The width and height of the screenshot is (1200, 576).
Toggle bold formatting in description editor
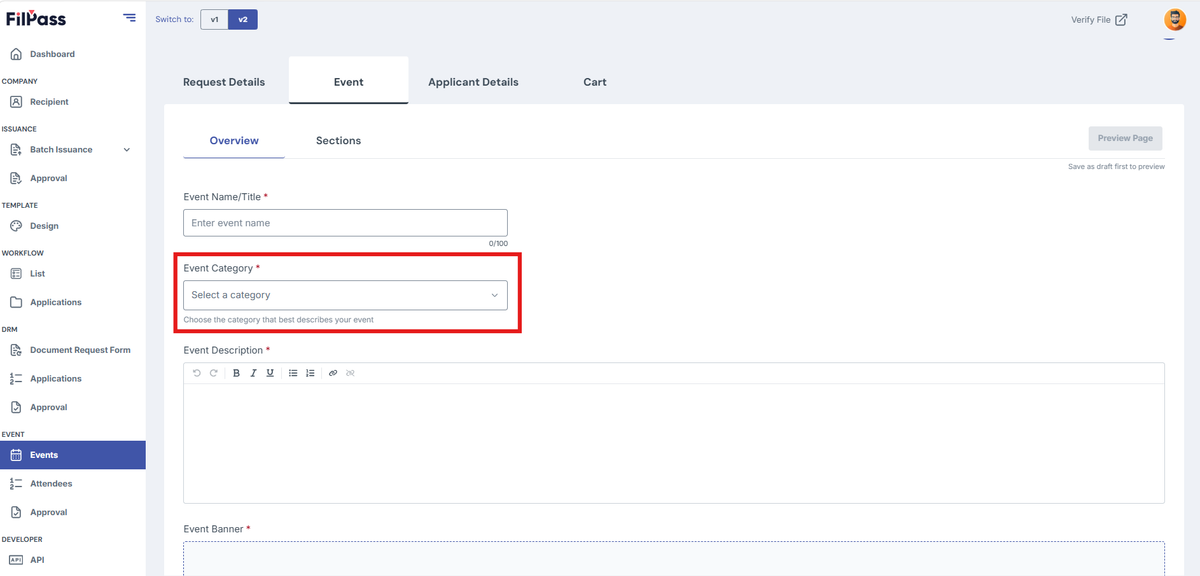(x=236, y=373)
